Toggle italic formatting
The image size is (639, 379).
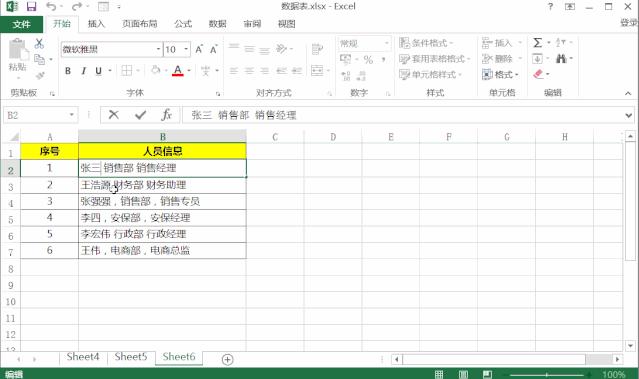pyautogui.click(x=84, y=71)
